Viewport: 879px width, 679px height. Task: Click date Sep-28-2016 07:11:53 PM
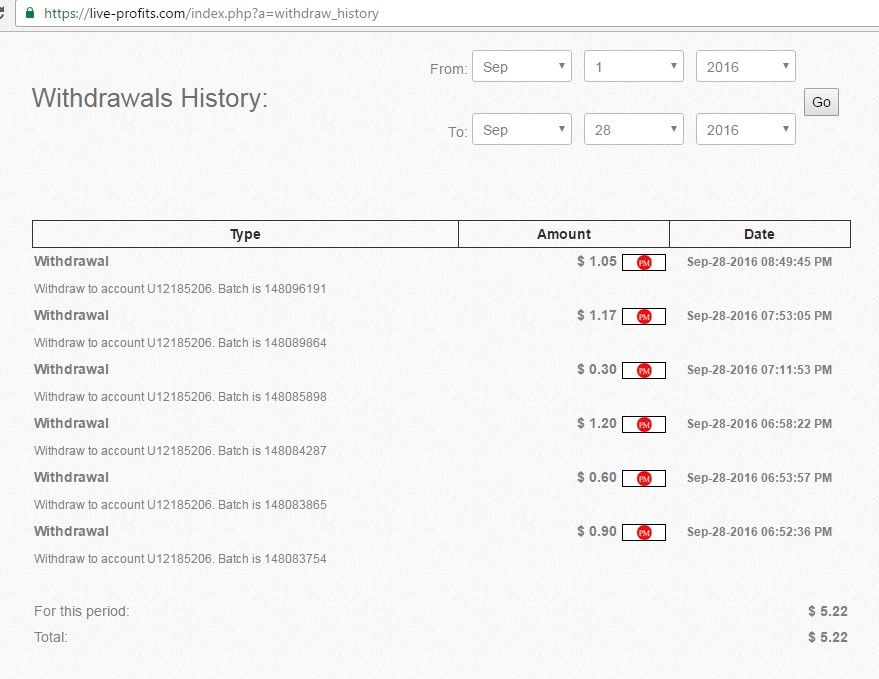click(760, 369)
